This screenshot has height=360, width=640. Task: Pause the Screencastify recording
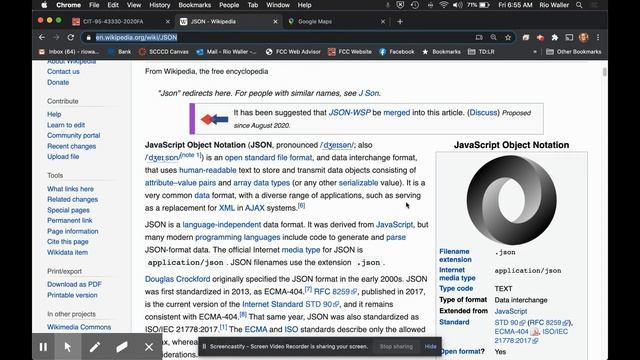pyautogui.click(x=43, y=347)
